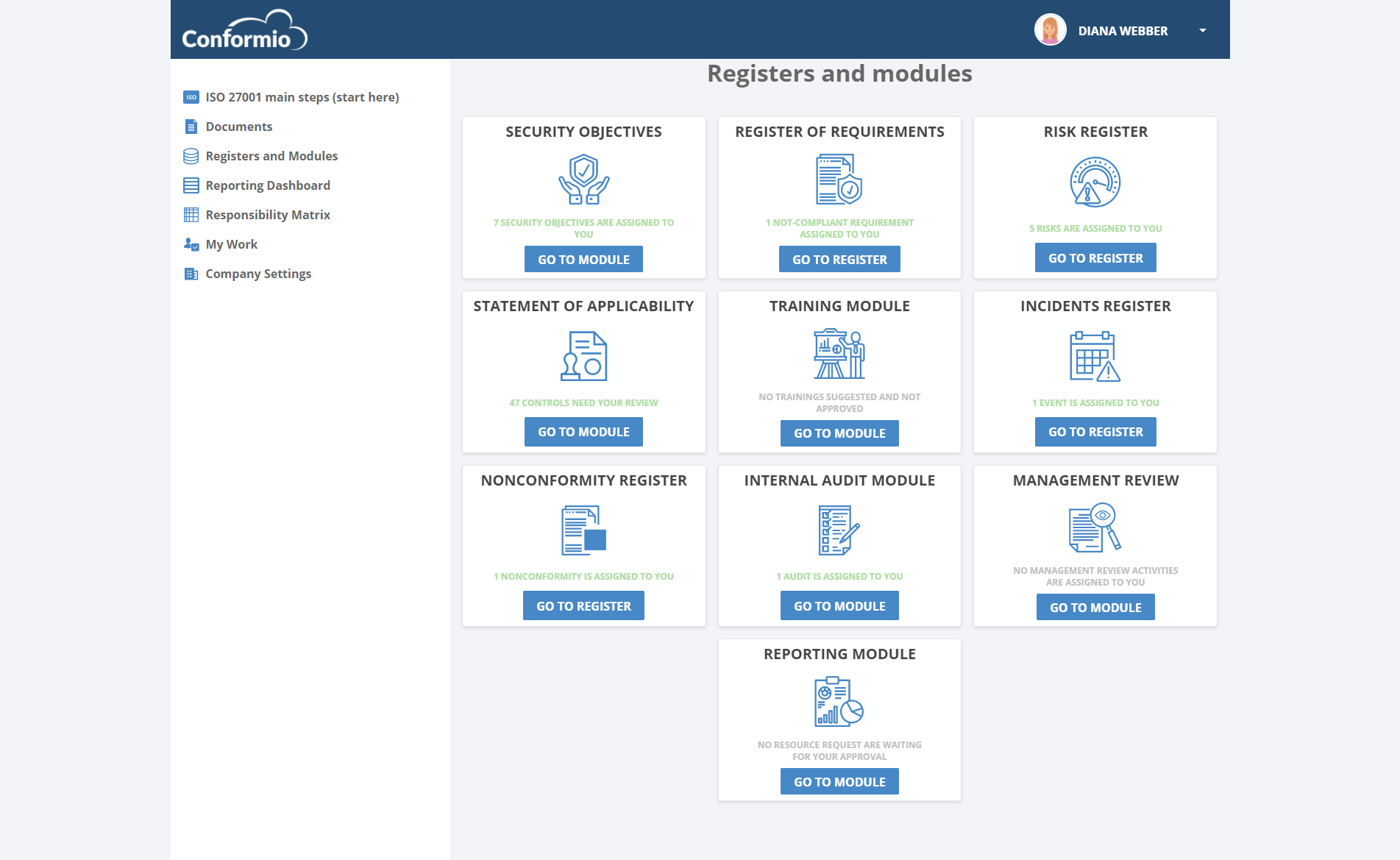
Task: Go to the Management Review module
Action: (x=1095, y=607)
